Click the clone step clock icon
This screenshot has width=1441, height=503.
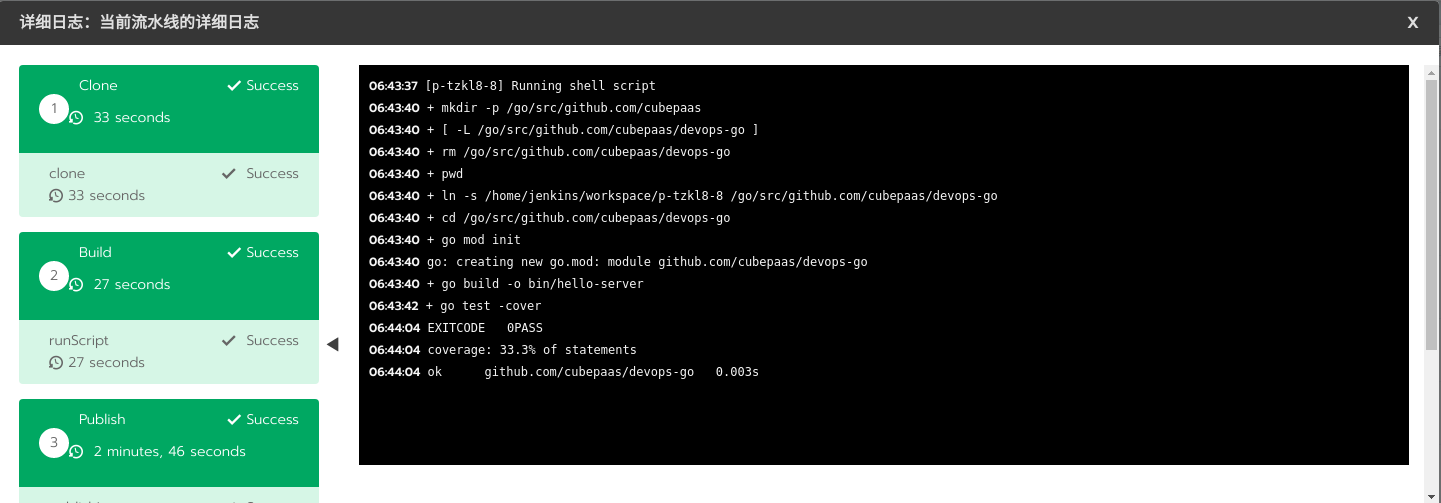[56, 196]
